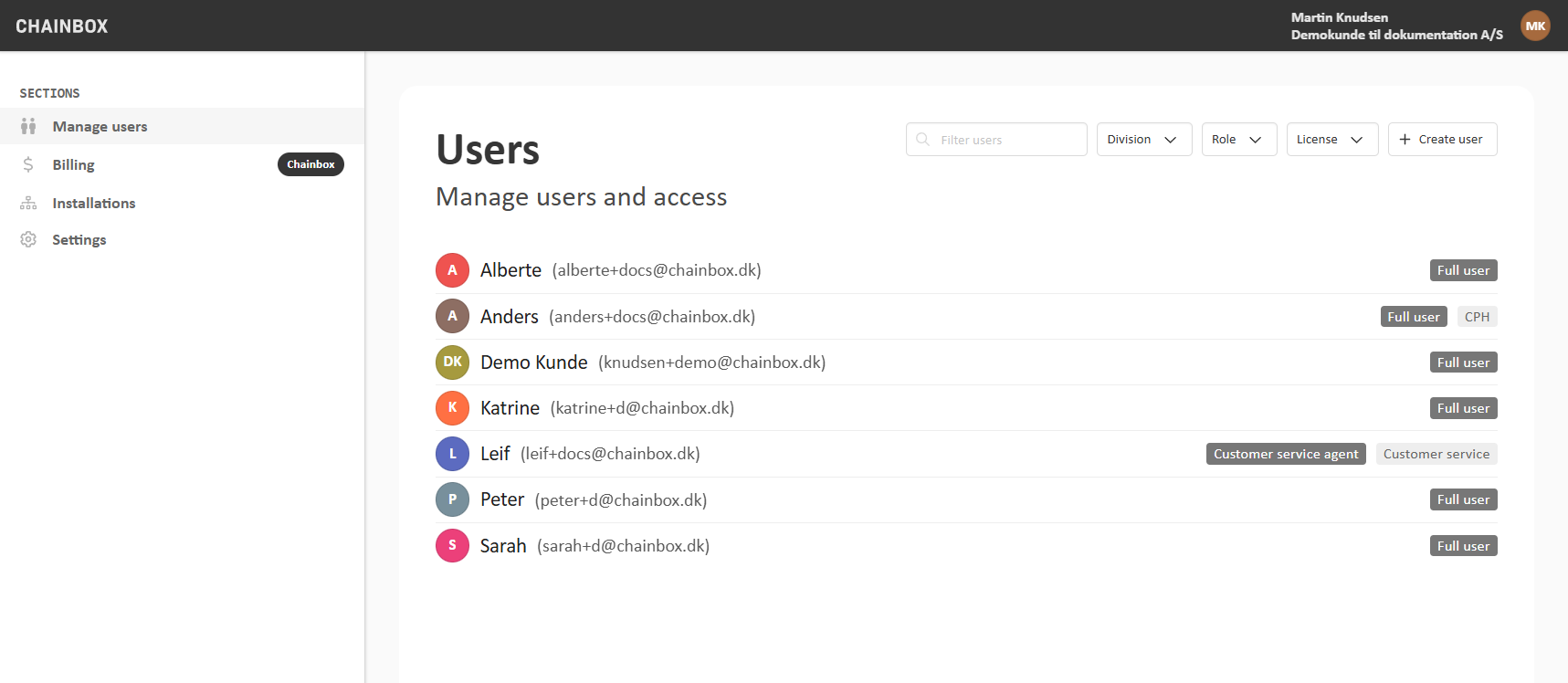Click the Billing dollar sign icon

pos(28,164)
